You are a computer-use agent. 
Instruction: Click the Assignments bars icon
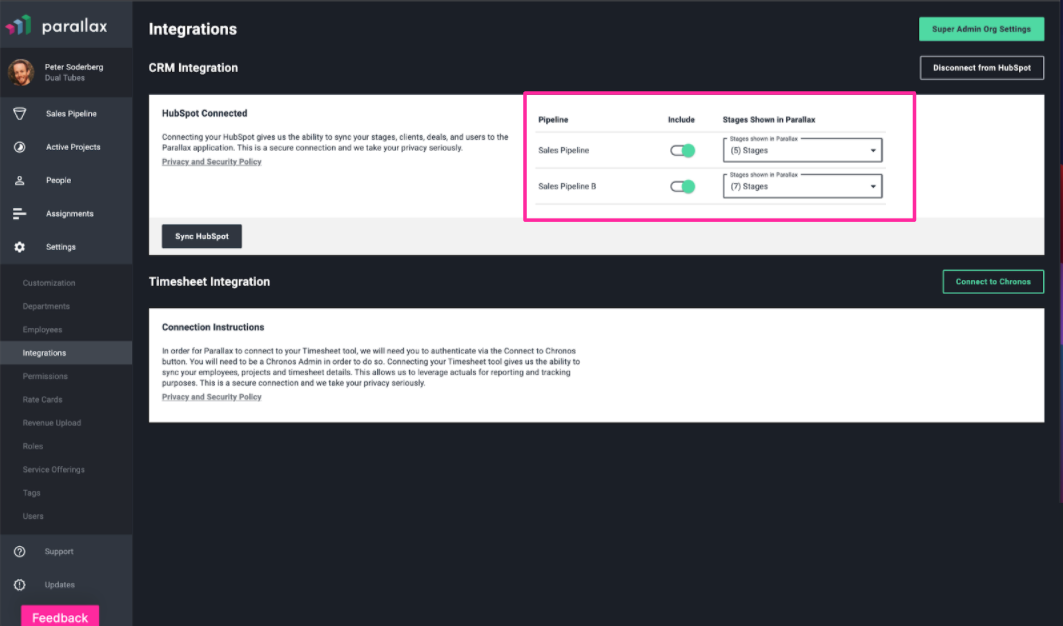click(x=20, y=214)
